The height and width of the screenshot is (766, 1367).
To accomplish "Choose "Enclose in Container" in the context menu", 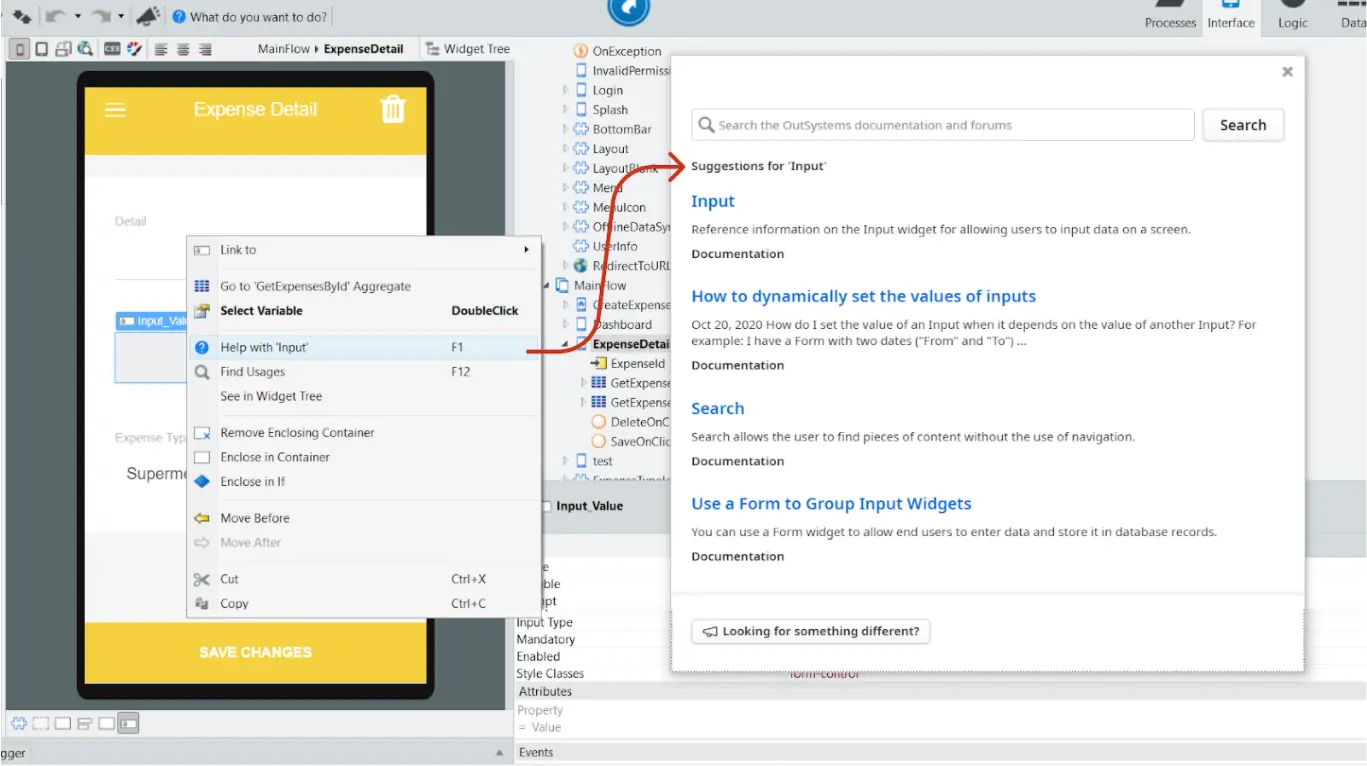I will pyautogui.click(x=364, y=457).
